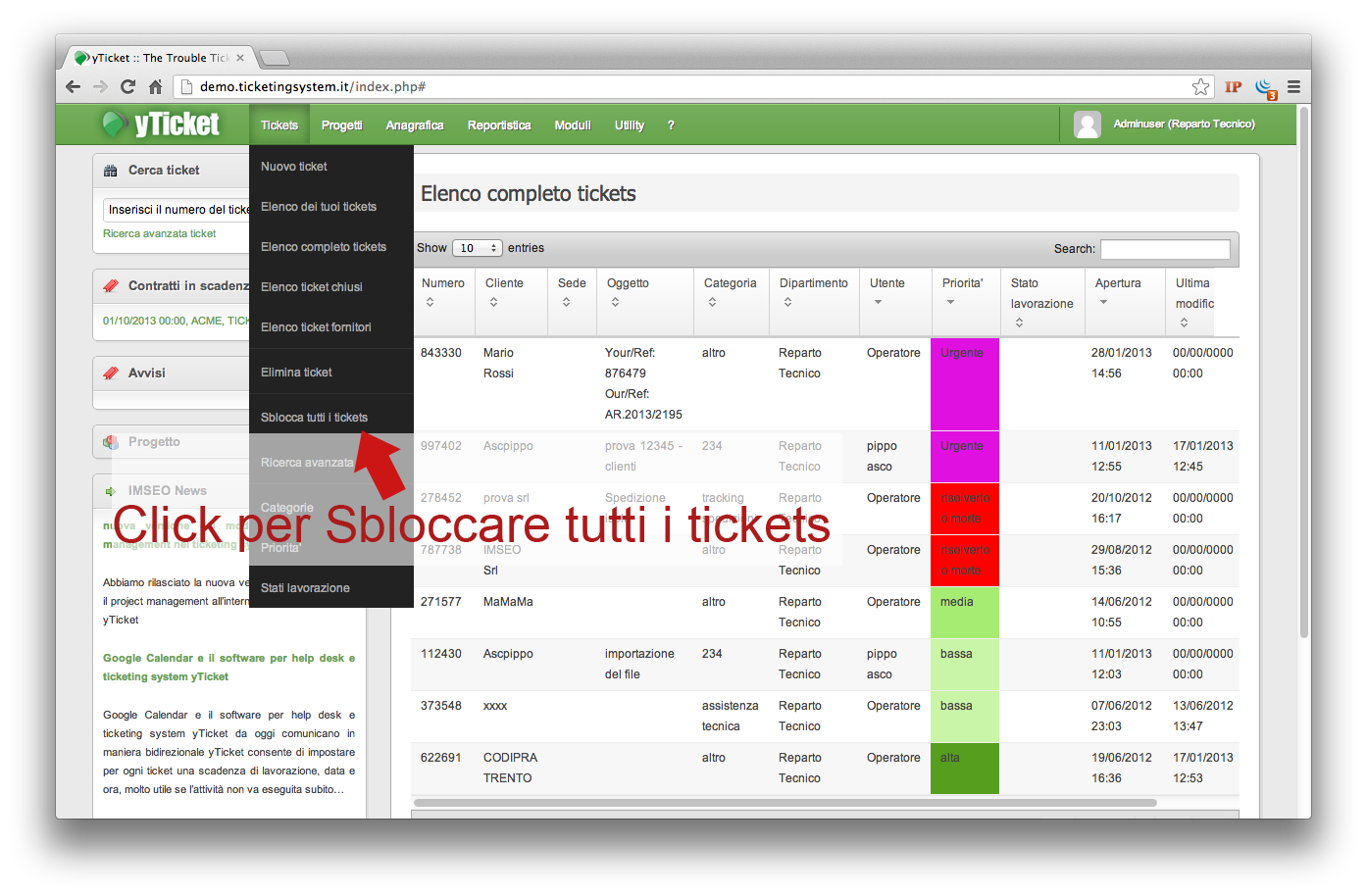Open the Google Calendar news article link

point(228,668)
